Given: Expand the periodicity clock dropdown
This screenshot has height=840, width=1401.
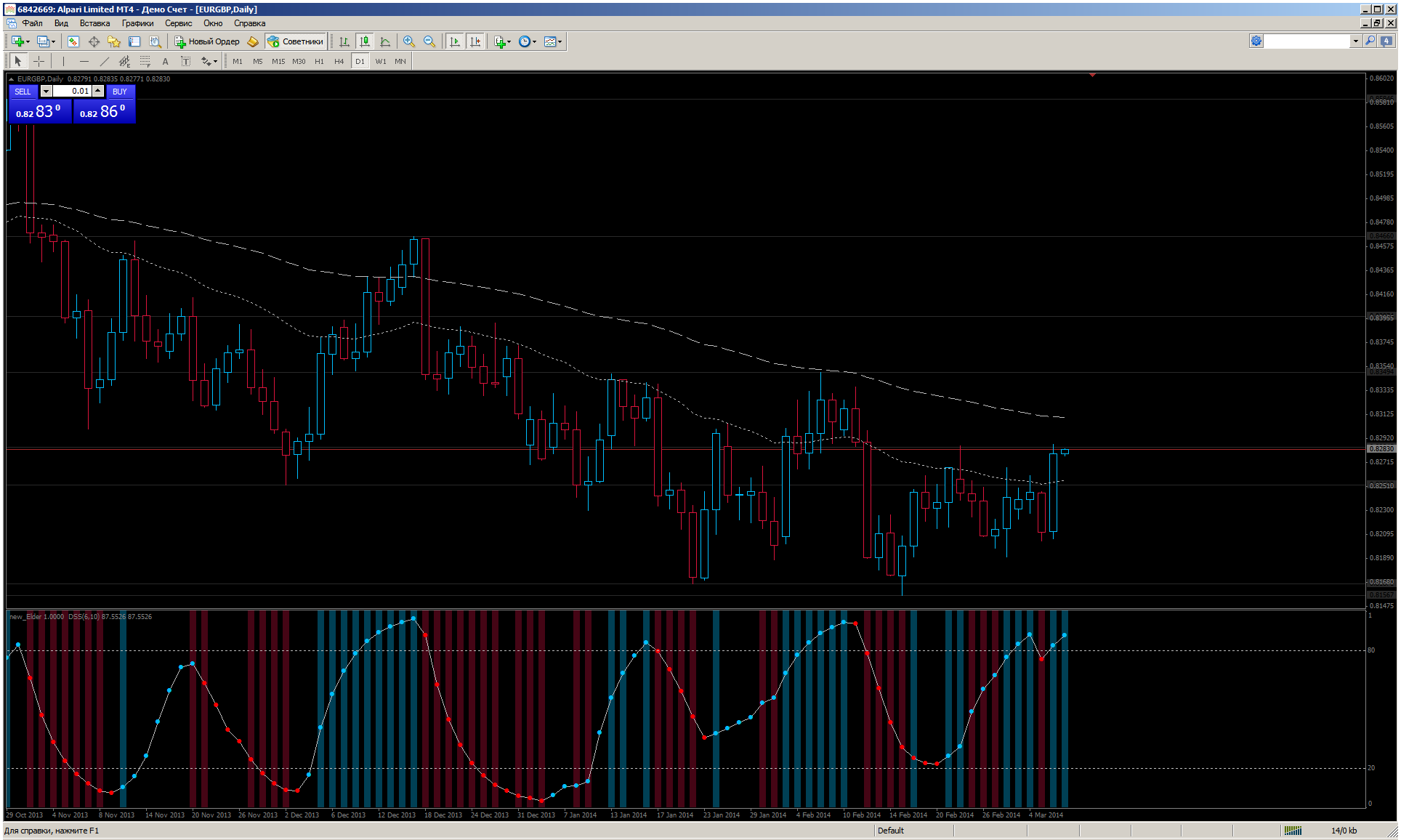Looking at the screenshot, I should click(534, 41).
